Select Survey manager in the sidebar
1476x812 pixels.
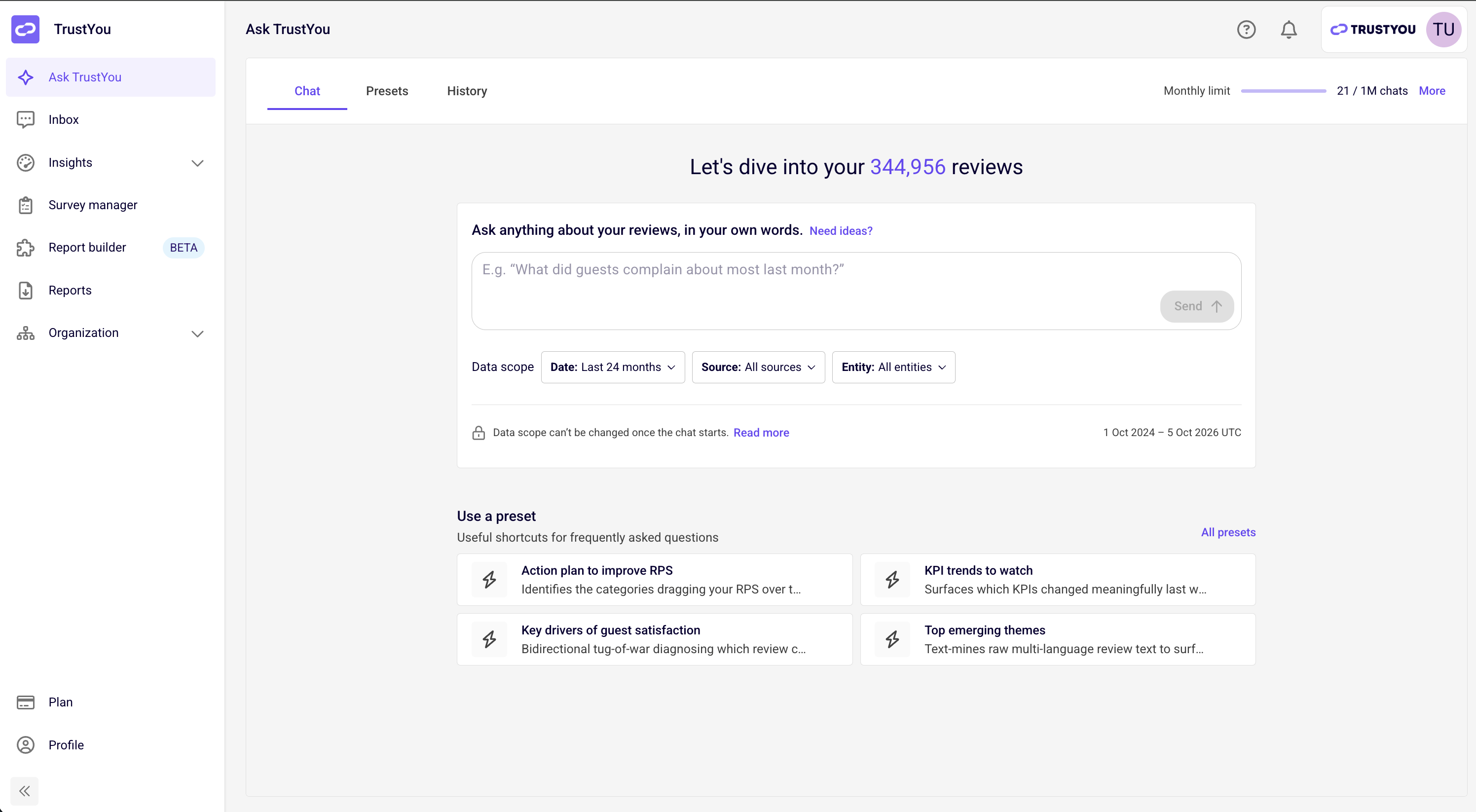(111, 205)
